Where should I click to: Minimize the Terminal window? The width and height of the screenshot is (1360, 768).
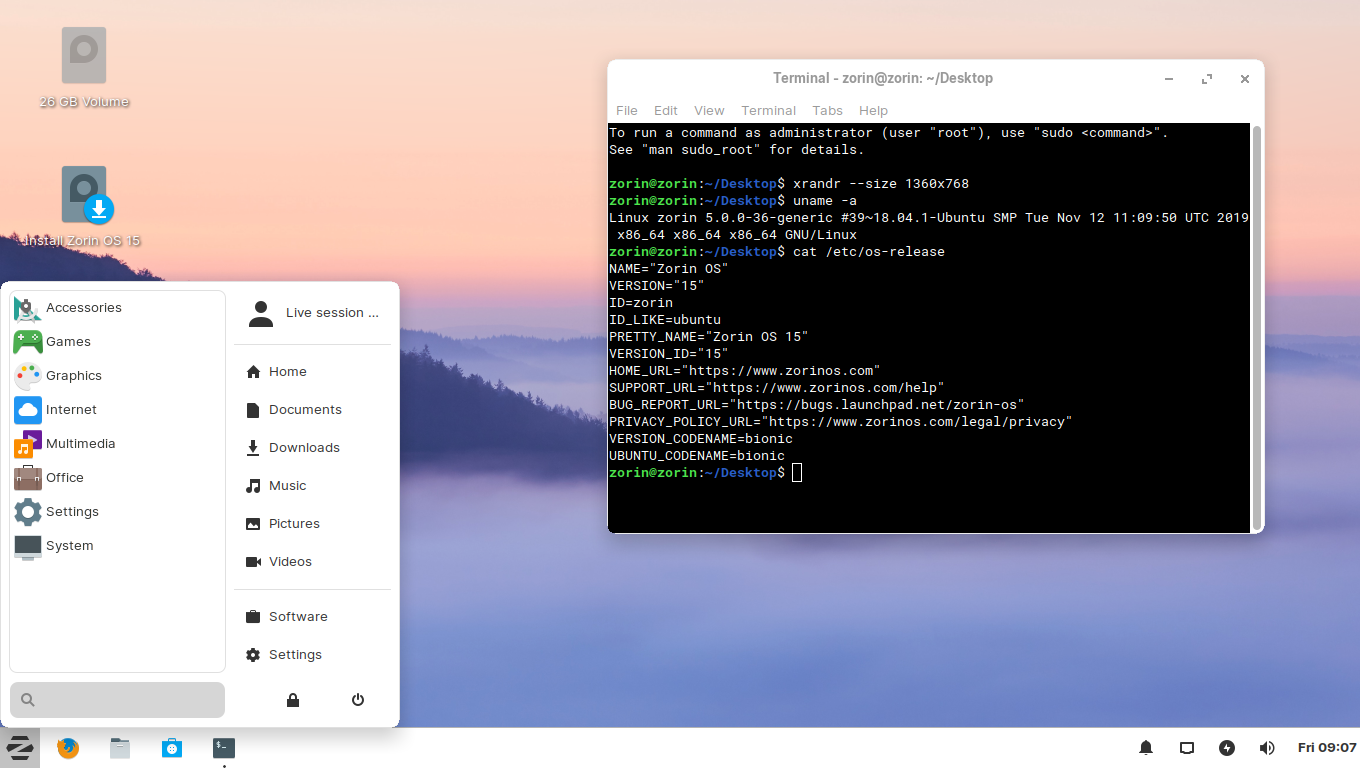(x=1169, y=79)
